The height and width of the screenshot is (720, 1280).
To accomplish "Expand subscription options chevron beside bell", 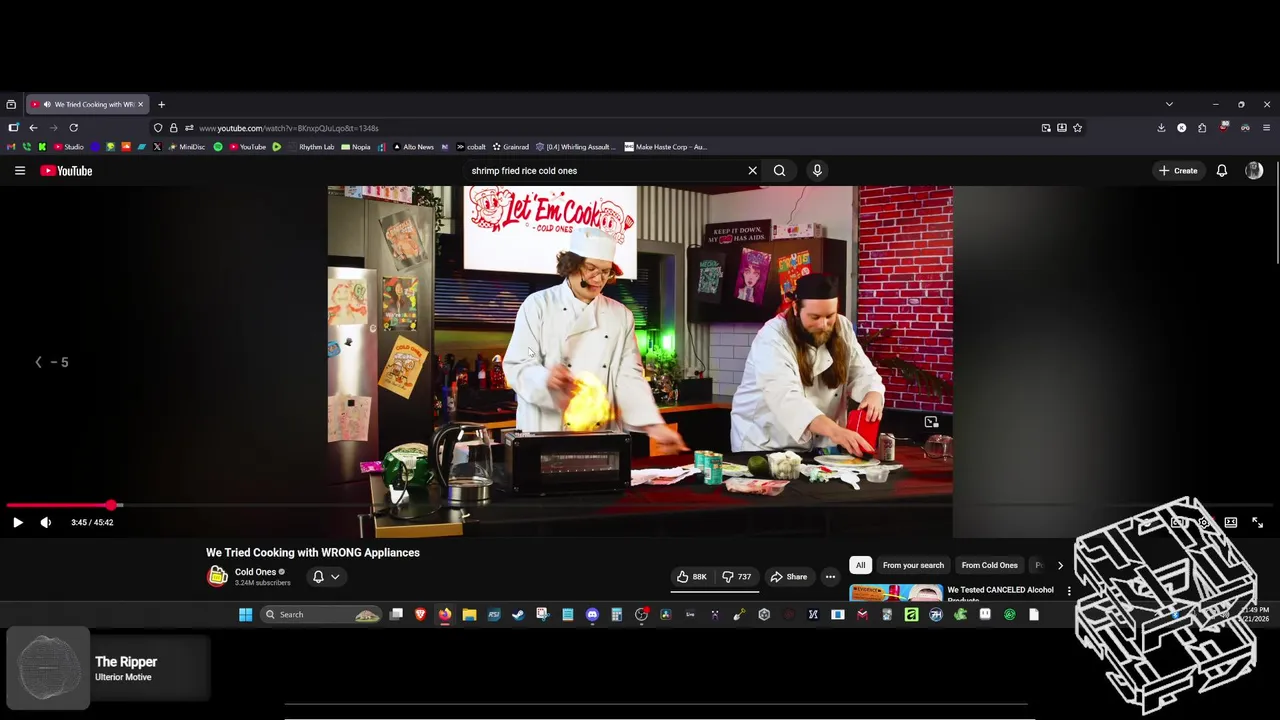I will (x=335, y=577).
